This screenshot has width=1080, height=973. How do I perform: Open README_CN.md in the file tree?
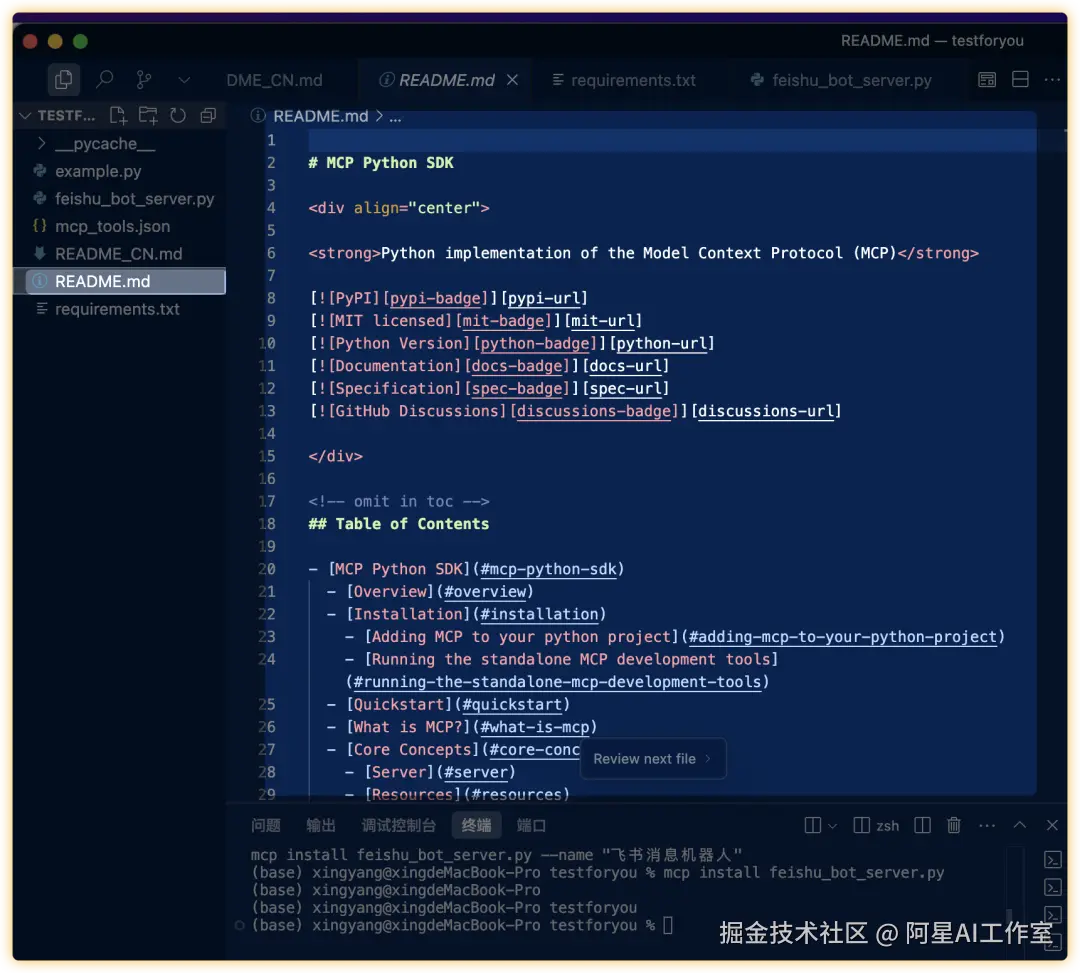118,253
